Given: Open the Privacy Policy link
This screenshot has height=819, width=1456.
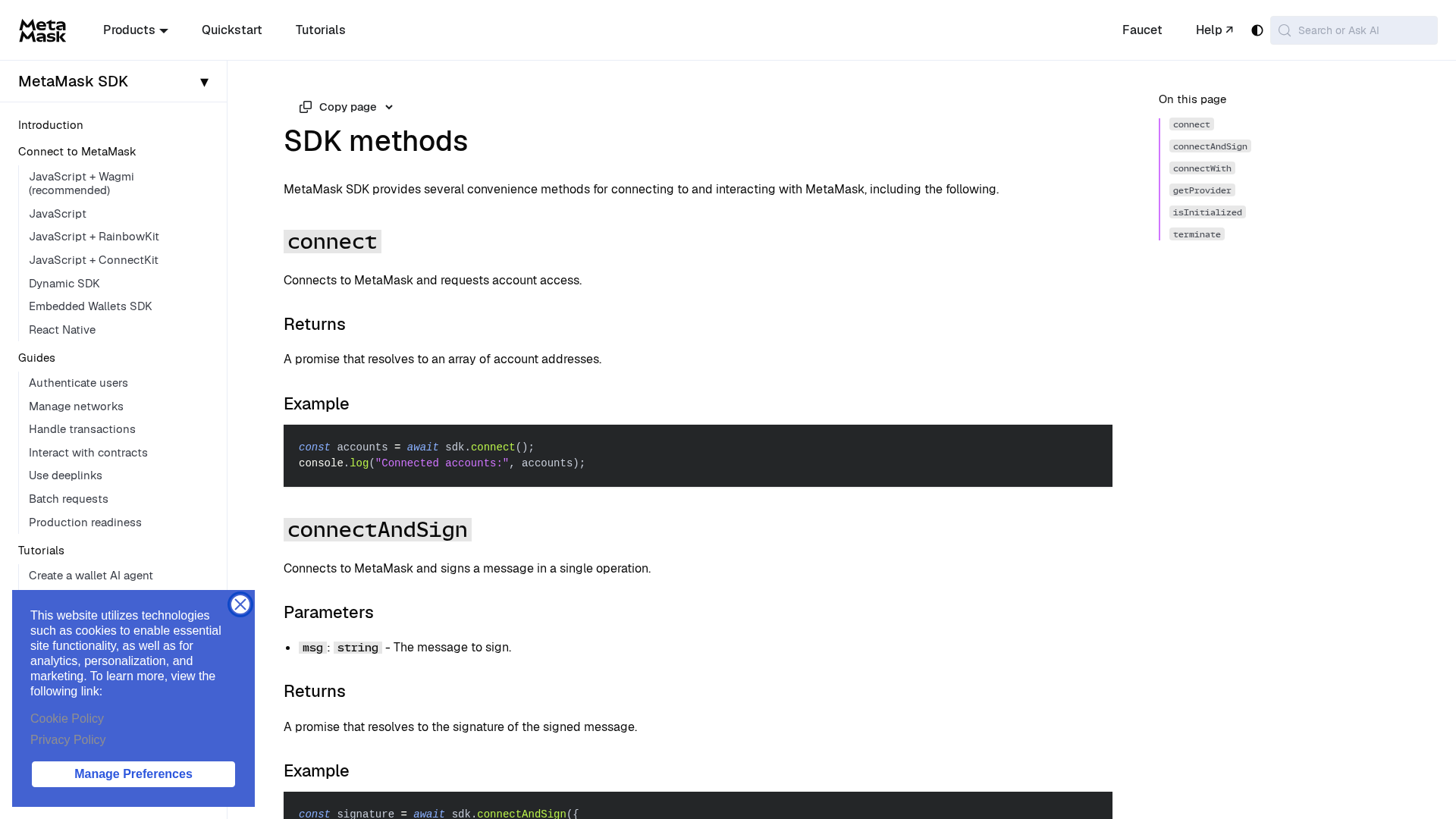Looking at the screenshot, I should (68, 740).
